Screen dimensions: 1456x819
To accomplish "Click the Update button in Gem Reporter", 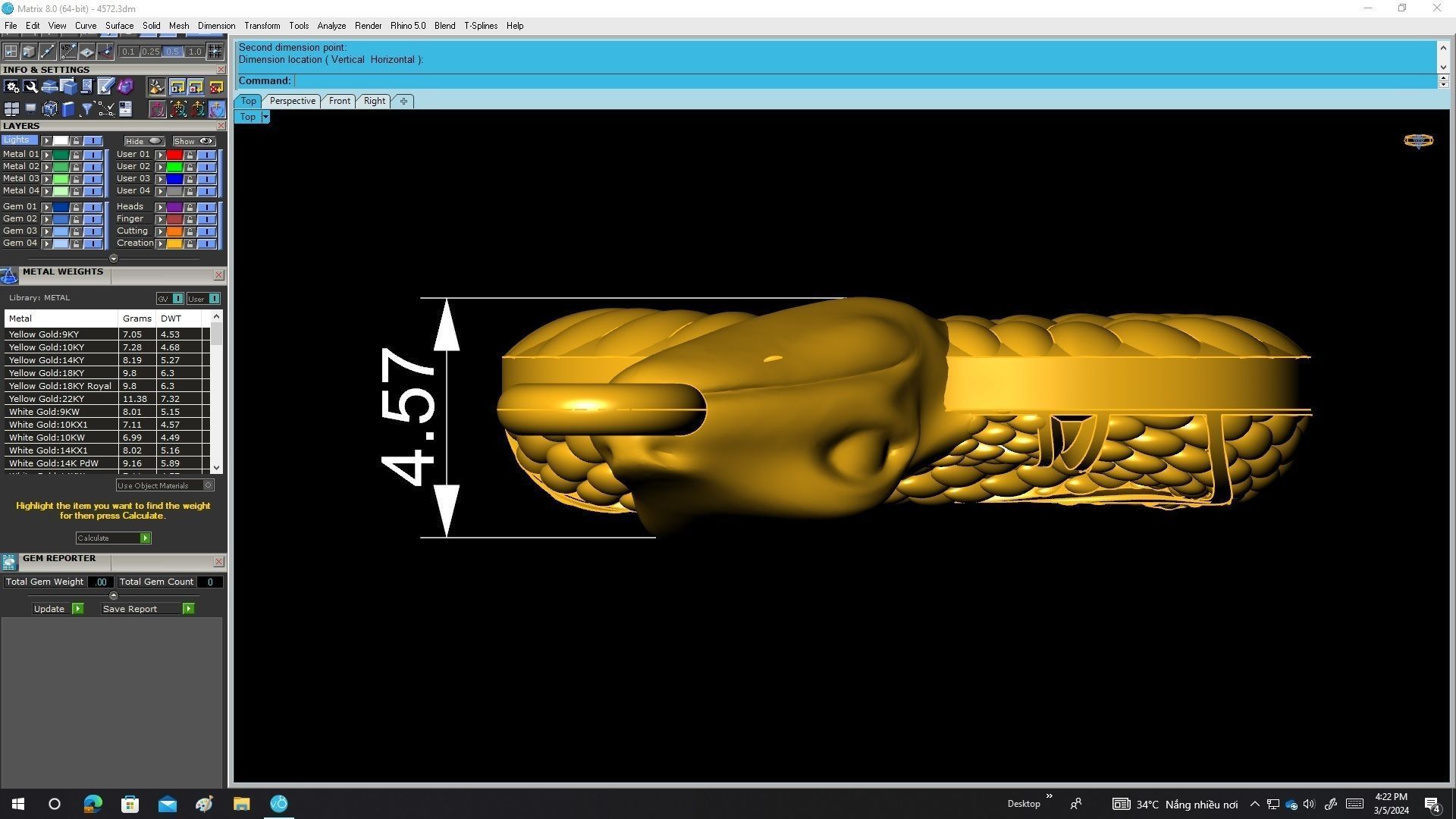I will point(58,609).
